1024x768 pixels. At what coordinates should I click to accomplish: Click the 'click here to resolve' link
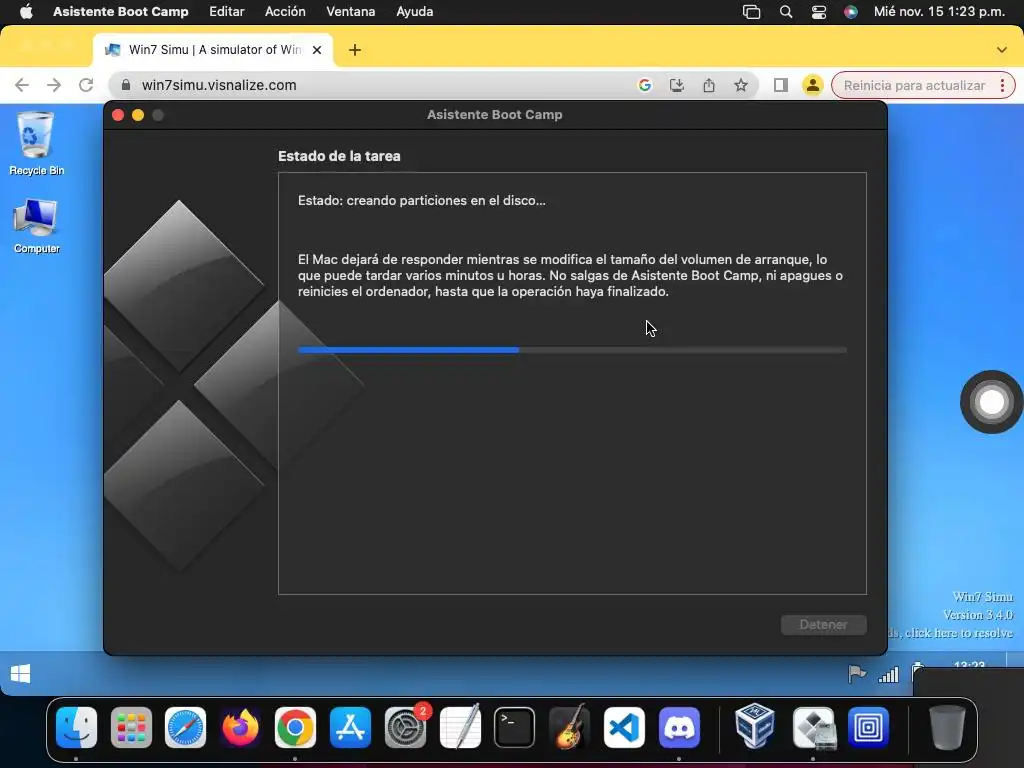click(958, 633)
